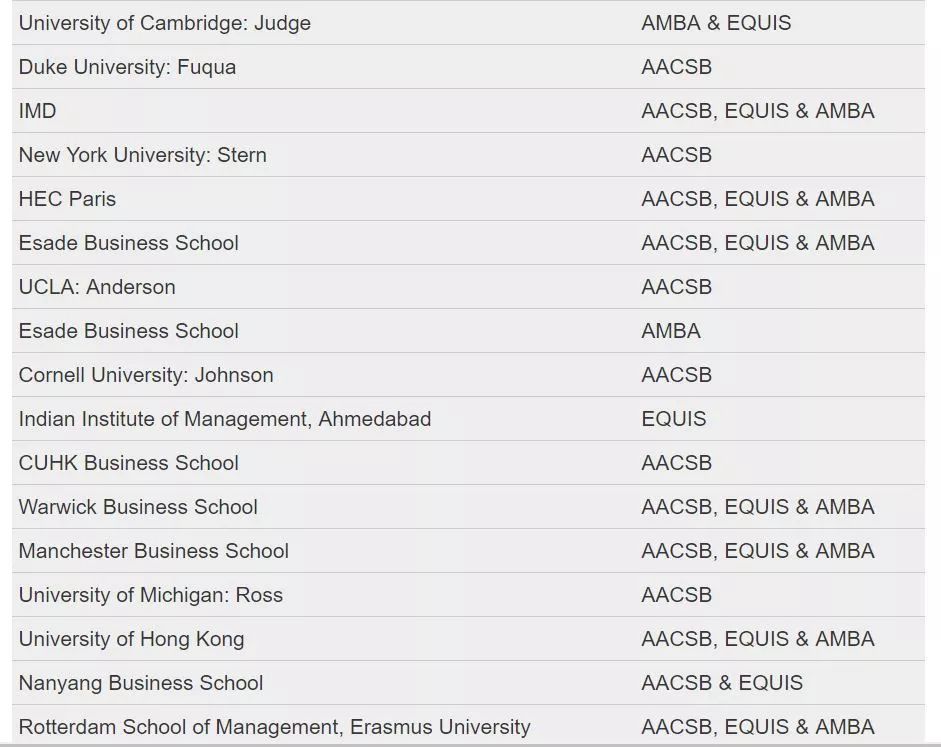Click Manchester Business School entry
The height and width of the screenshot is (747, 941).
(154, 551)
